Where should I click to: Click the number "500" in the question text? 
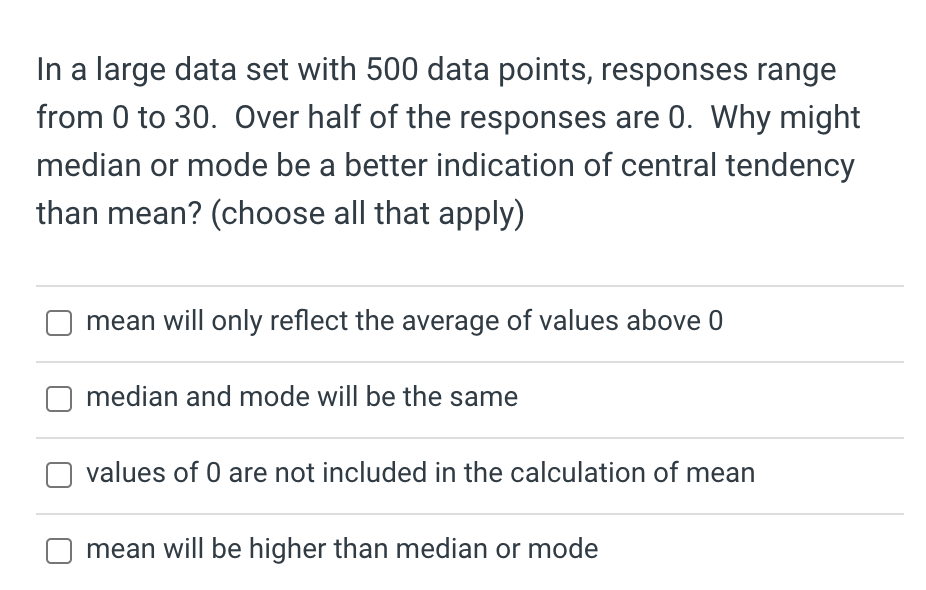pyautogui.click(x=386, y=69)
